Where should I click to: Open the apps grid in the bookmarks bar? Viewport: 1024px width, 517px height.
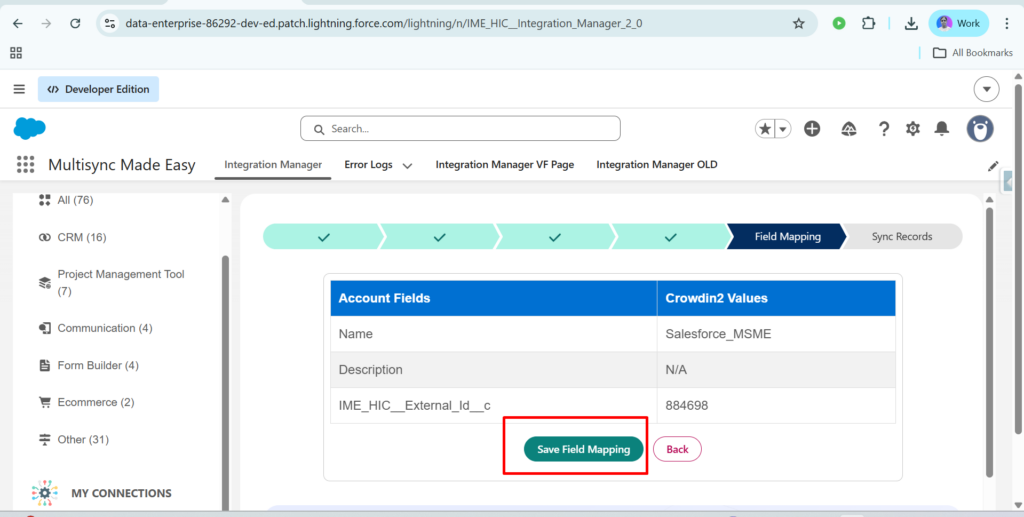click(x=16, y=53)
